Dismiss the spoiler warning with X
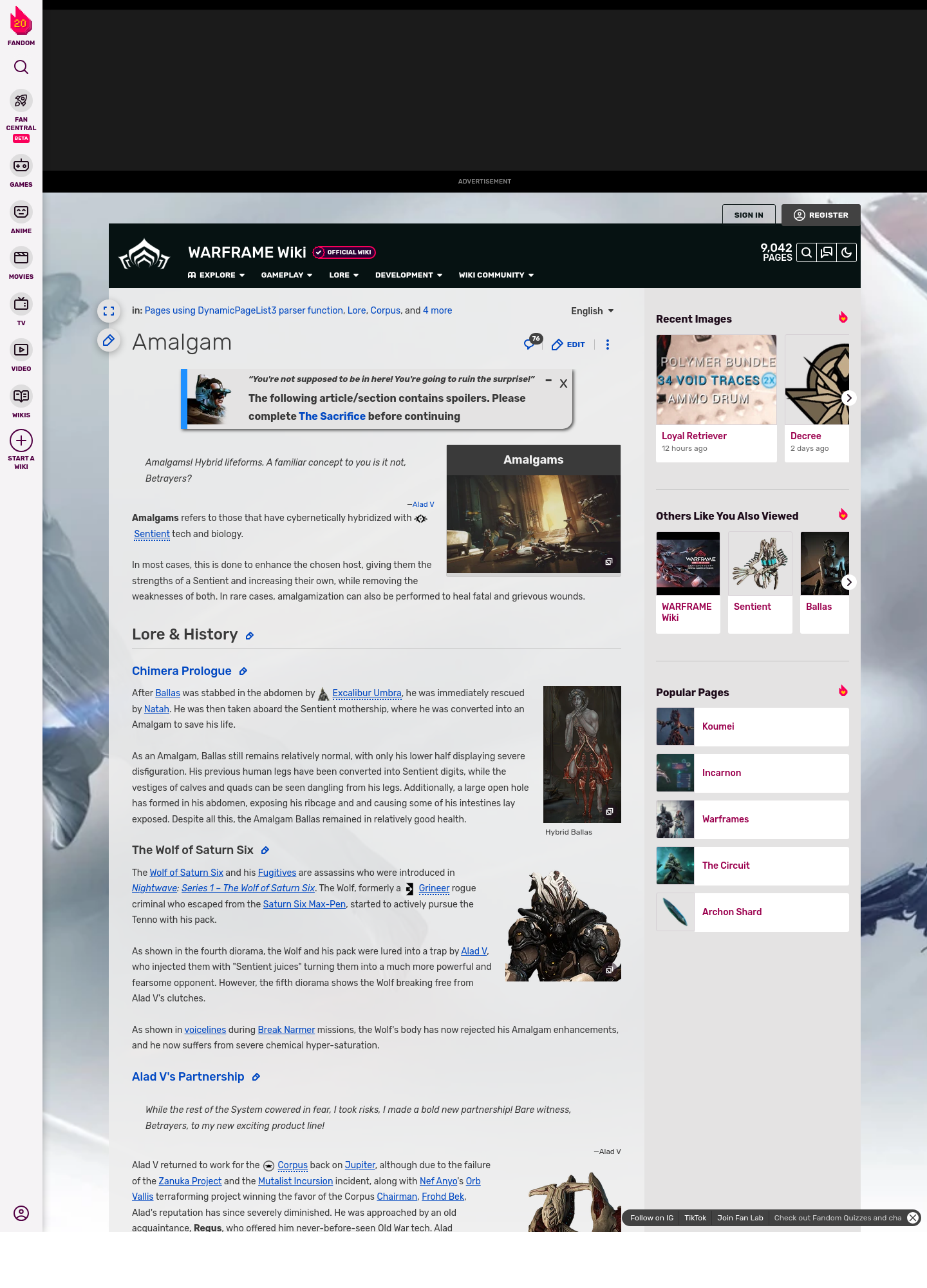The width and height of the screenshot is (927, 1288). [563, 384]
